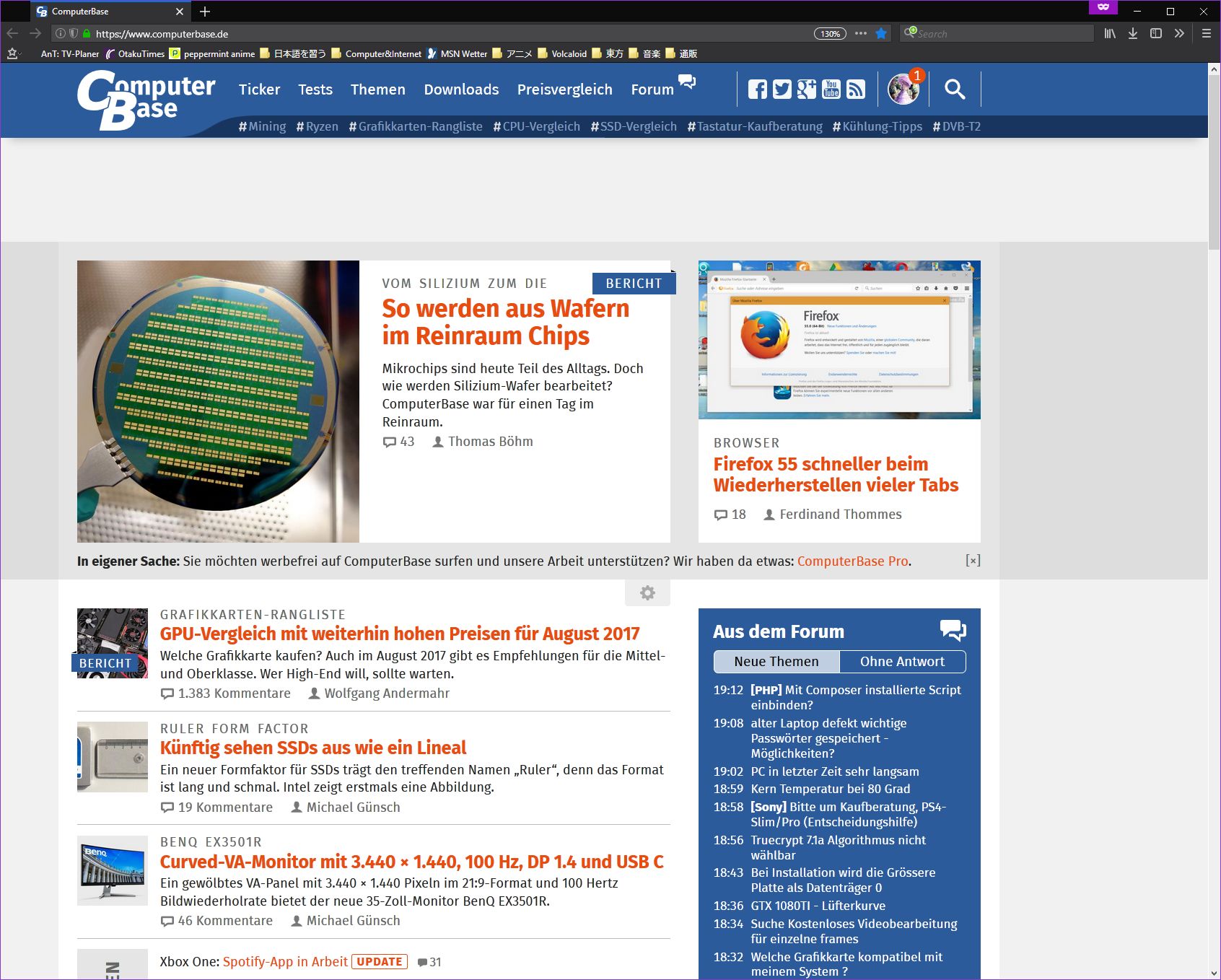Screen dimensions: 1221x980
Task: Open the bookmarks toolbar star menu
Action: (13, 53)
